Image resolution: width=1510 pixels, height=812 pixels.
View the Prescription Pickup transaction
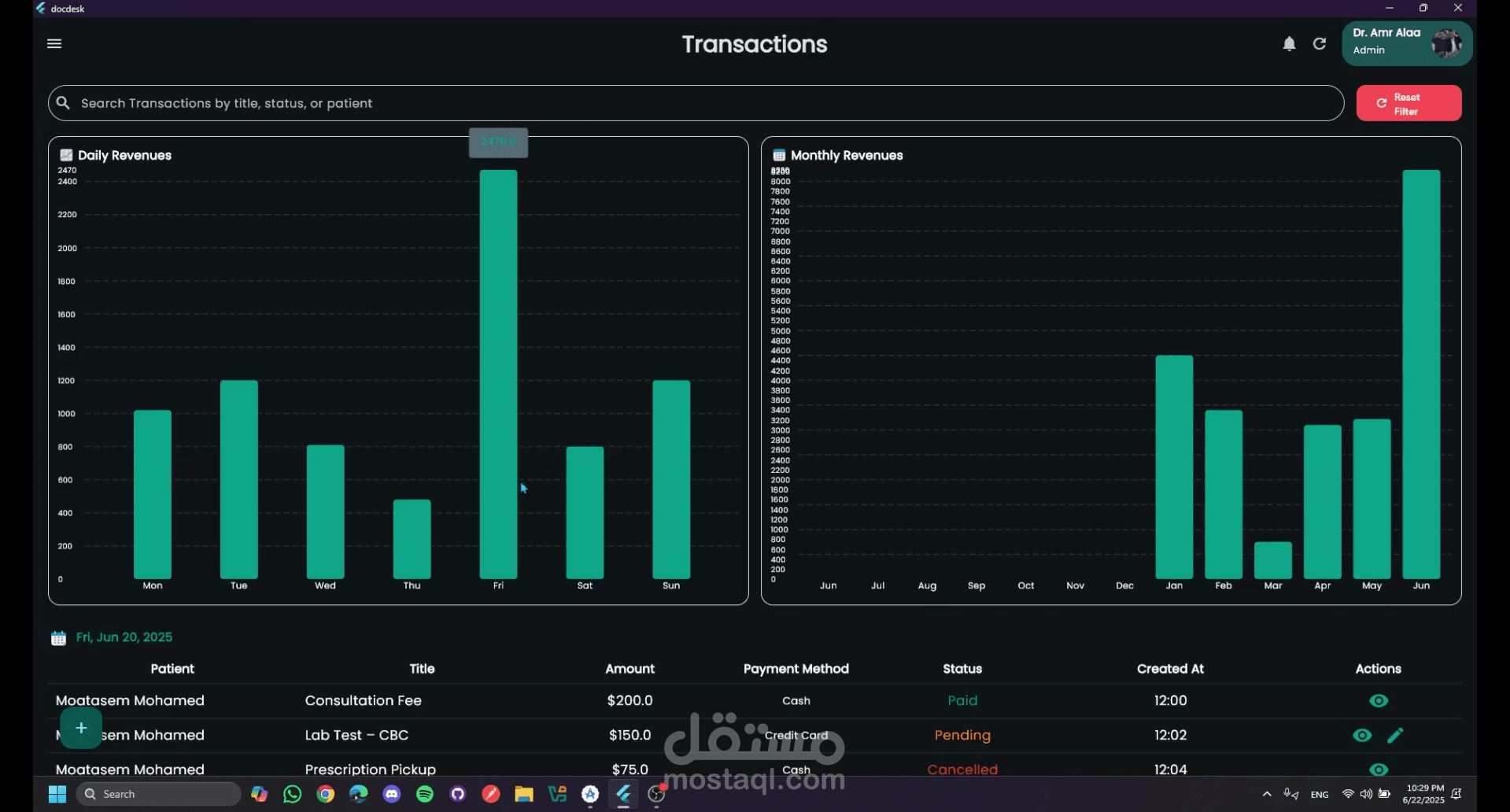point(1379,770)
